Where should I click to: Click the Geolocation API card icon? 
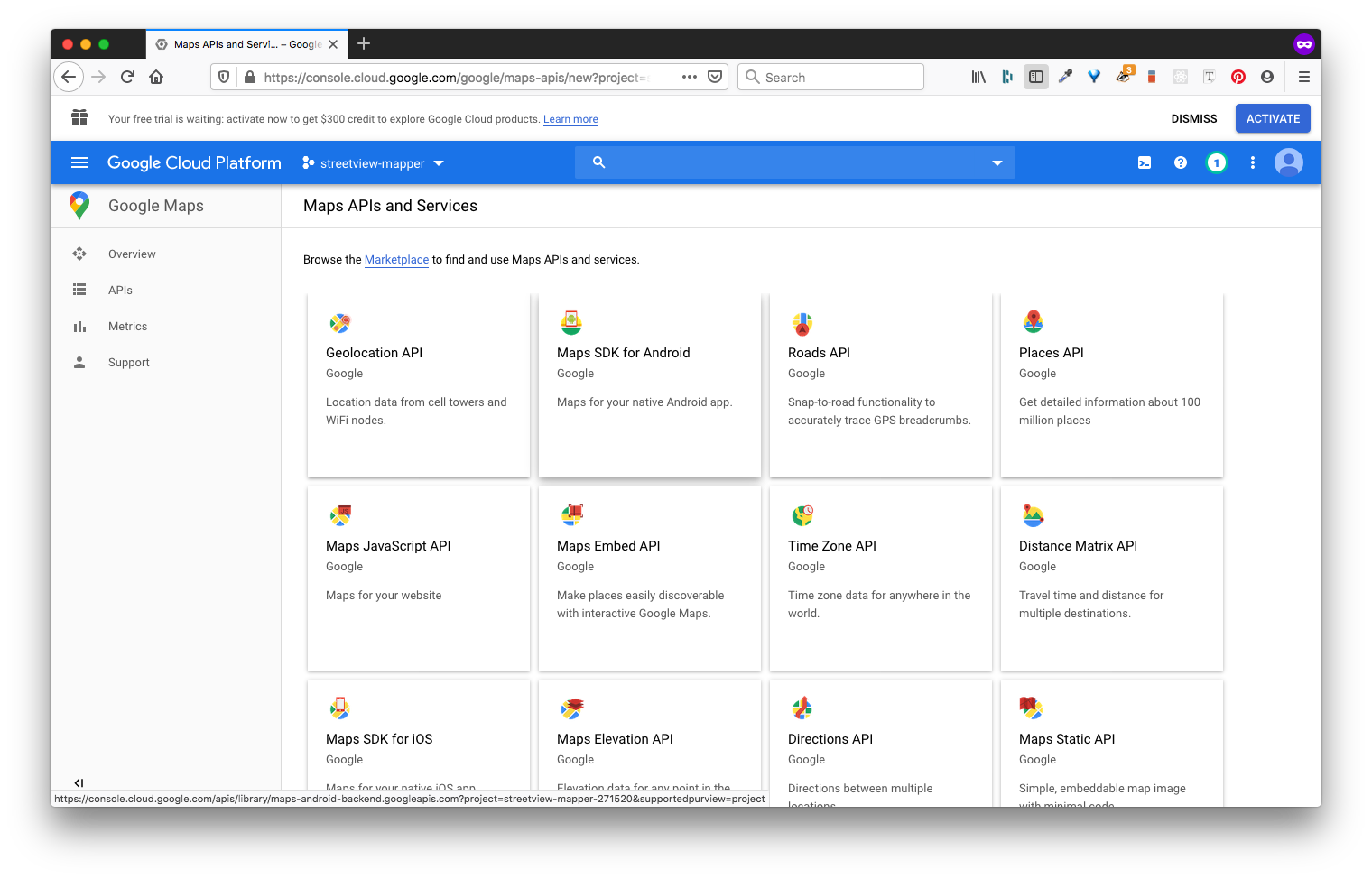click(x=340, y=323)
